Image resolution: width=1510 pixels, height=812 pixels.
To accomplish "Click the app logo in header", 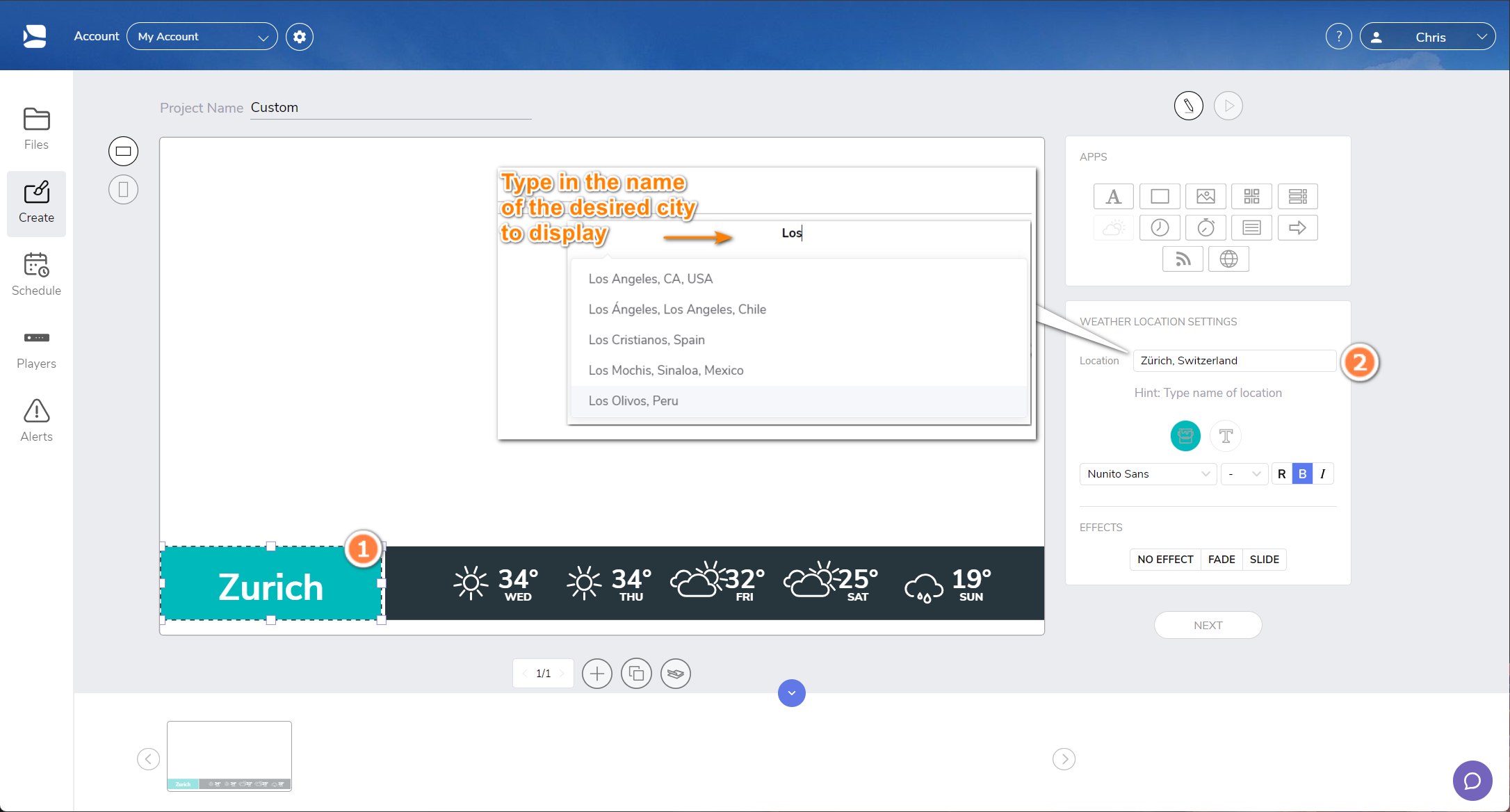I will pos(35,36).
